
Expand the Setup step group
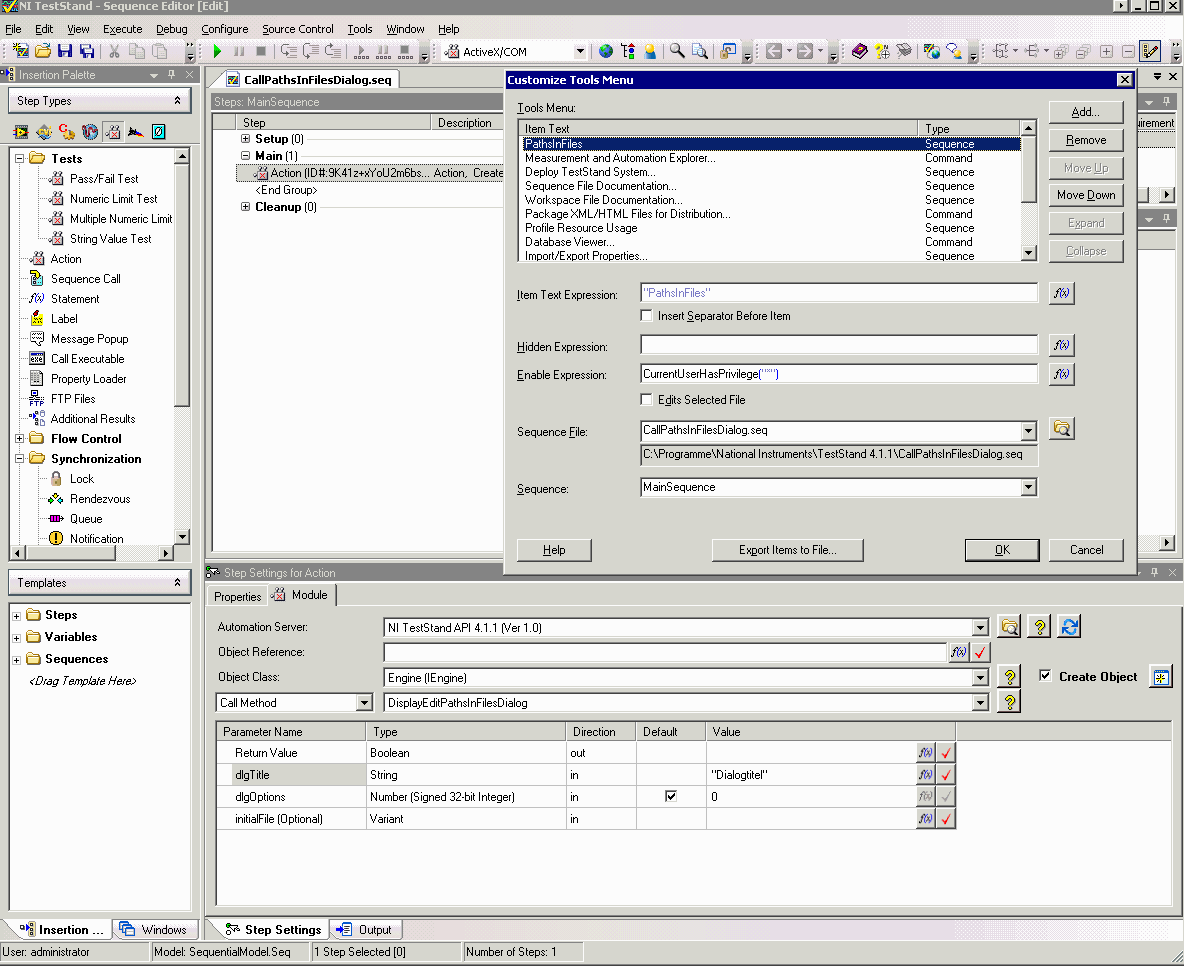[245, 139]
